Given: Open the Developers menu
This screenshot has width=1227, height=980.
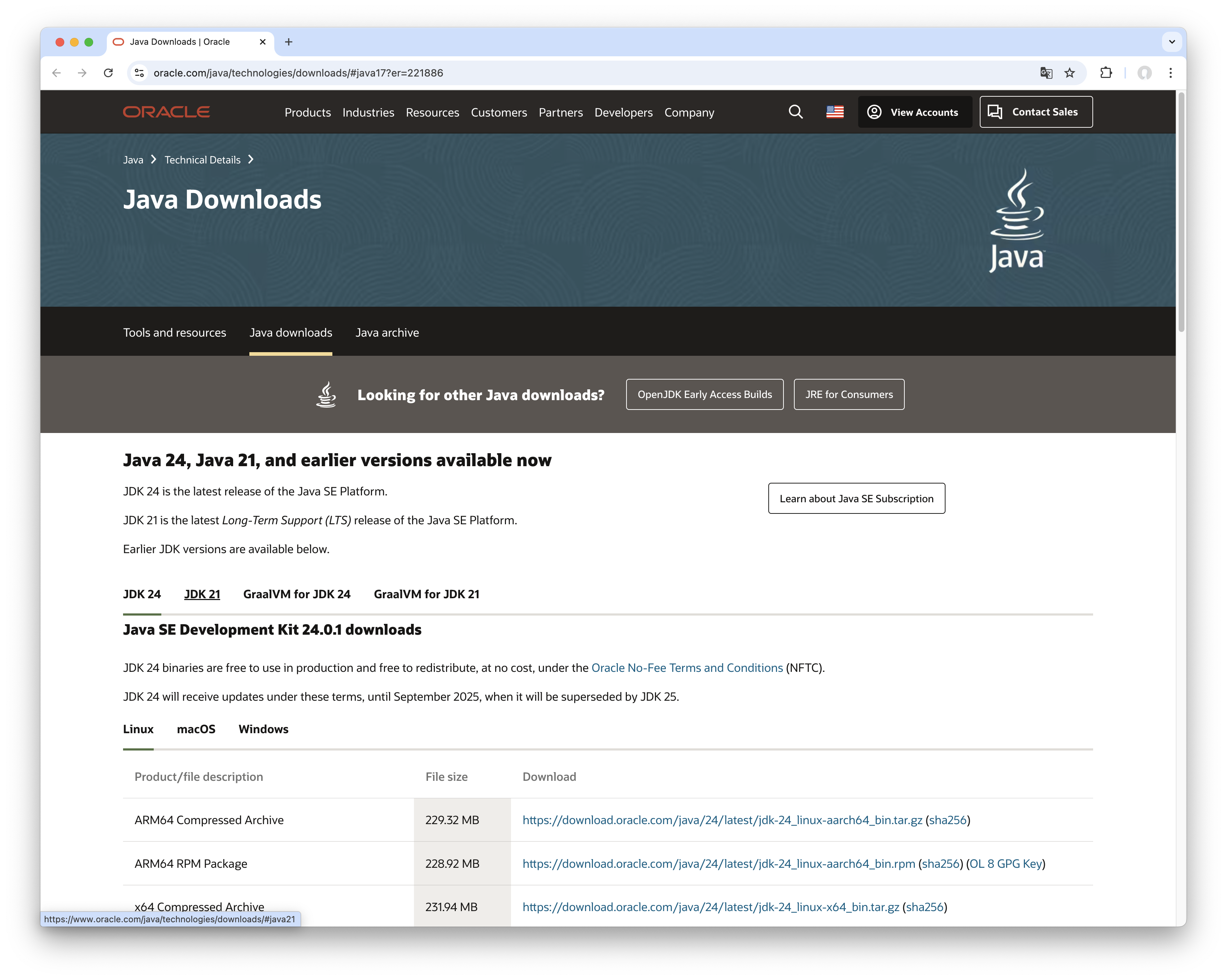Looking at the screenshot, I should point(623,113).
